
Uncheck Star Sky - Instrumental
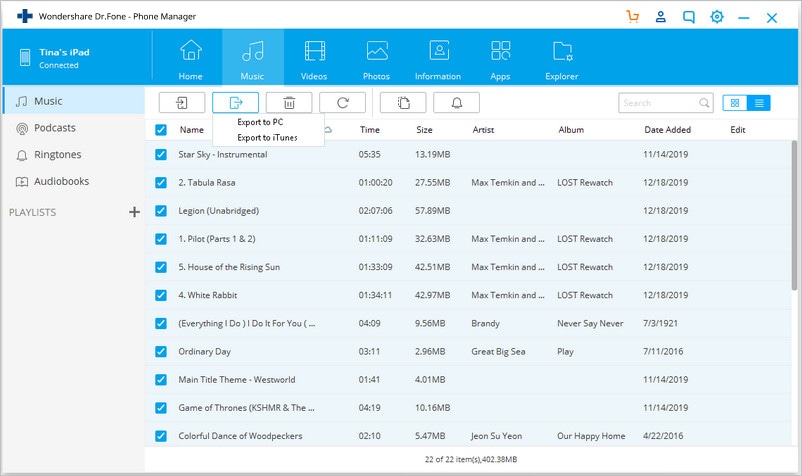[x=161, y=154]
